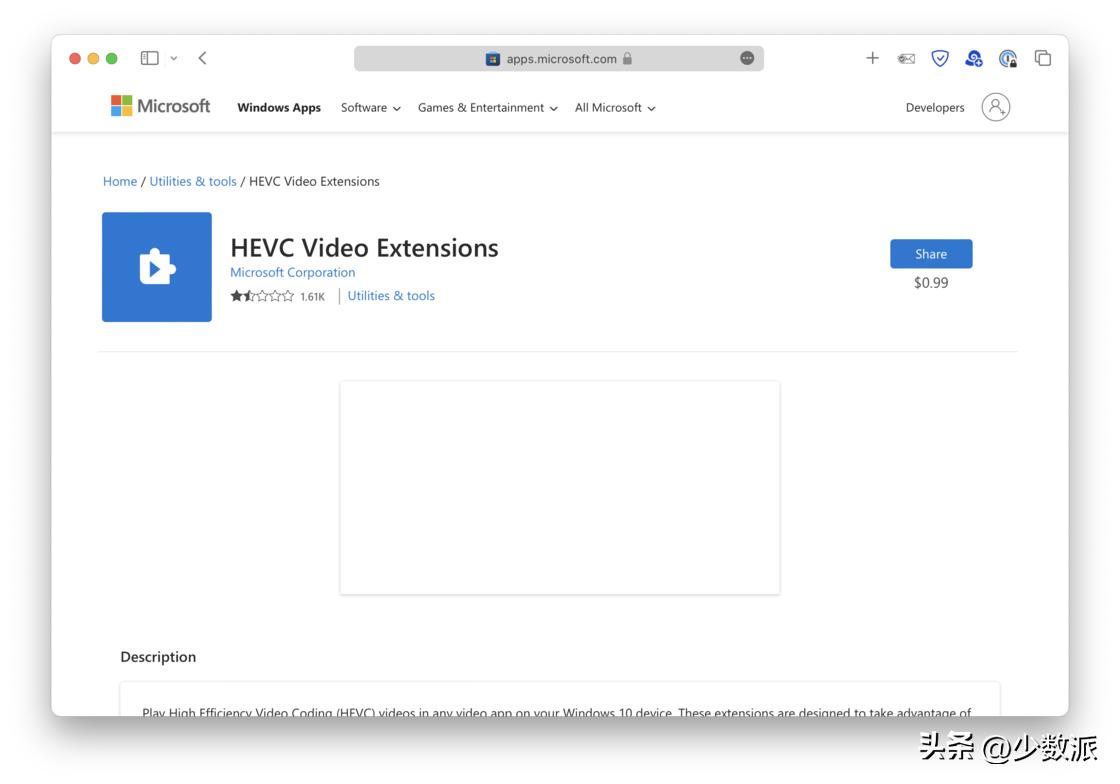1120x784 pixels.
Task: Click the blue HEVC Video Extensions app icon
Action: (156, 266)
